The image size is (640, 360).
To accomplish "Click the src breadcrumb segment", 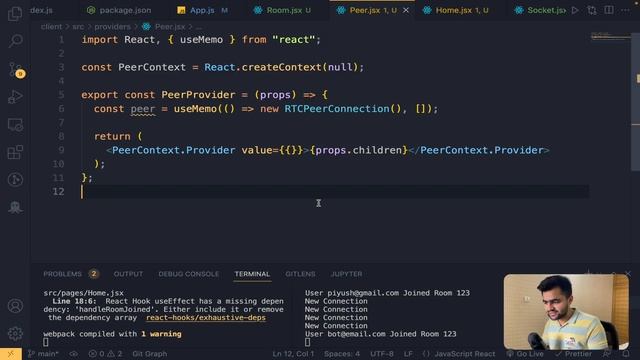I will [x=78, y=27].
